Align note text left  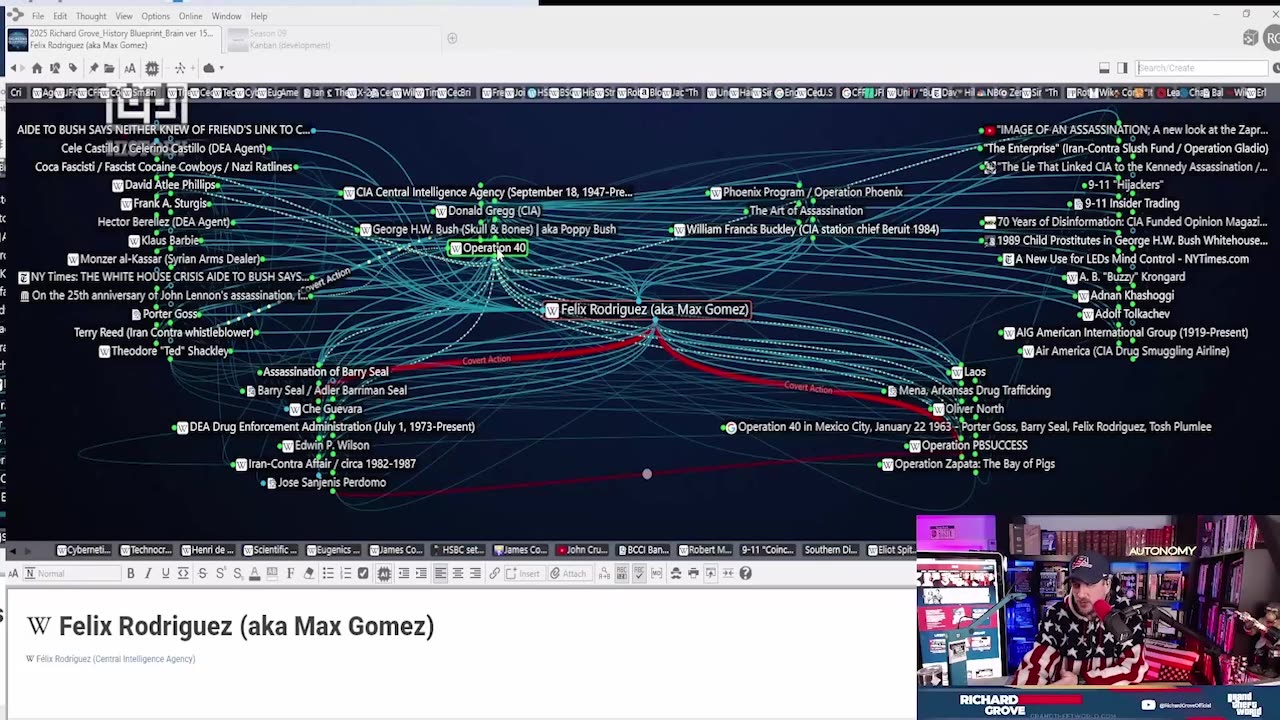click(440, 573)
